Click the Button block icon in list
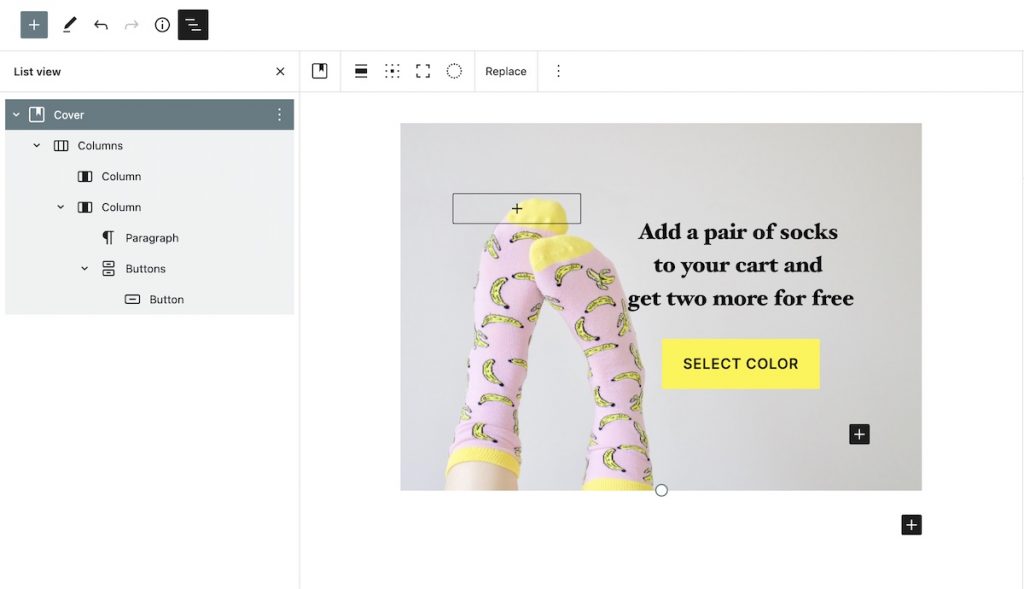Image resolution: width=1024 pixels, height=589 pixels. (x=133, y=299)
